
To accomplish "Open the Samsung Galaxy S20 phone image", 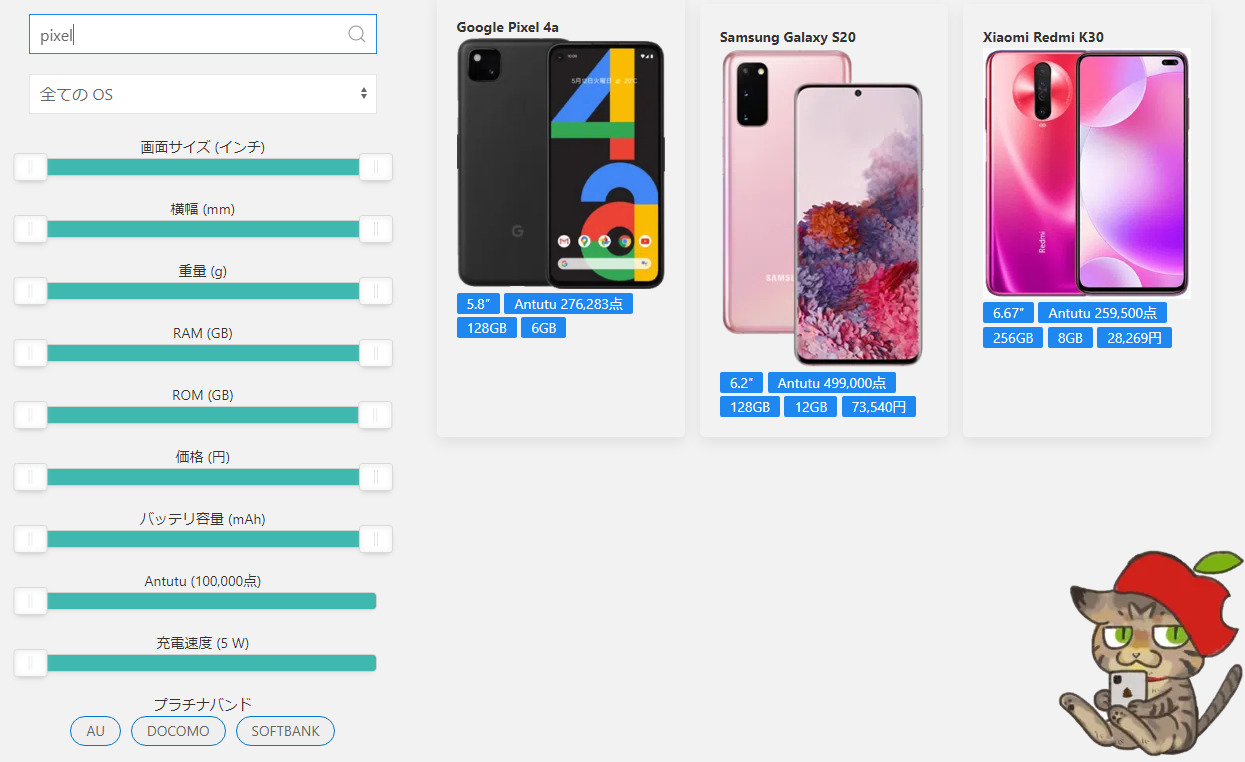I will 822,208.
